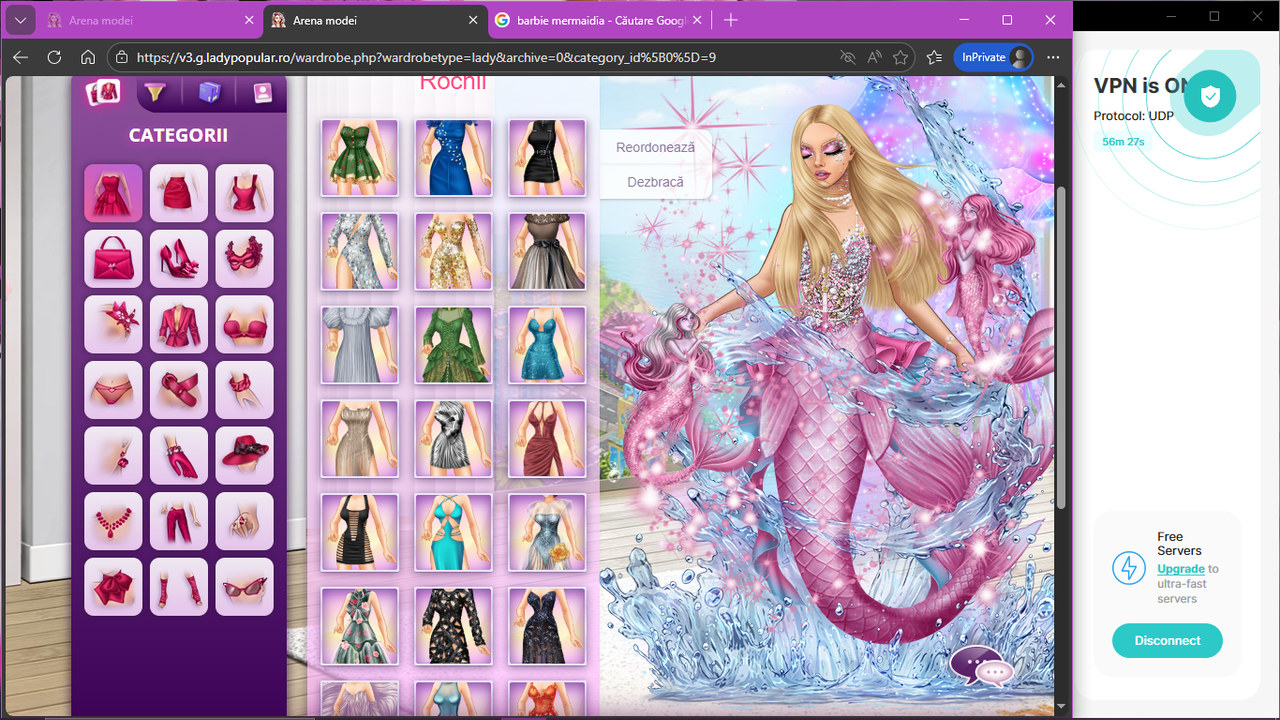Select the necklaces category icon
This screenshot has width=1280, height=720.
tap(113, 521)
